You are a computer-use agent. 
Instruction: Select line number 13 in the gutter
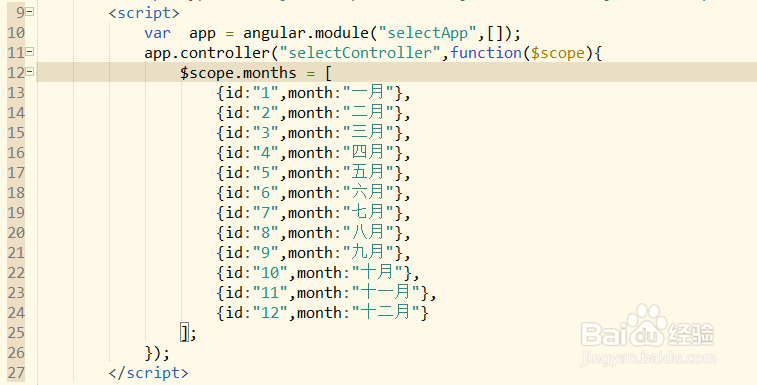[16, 93]
